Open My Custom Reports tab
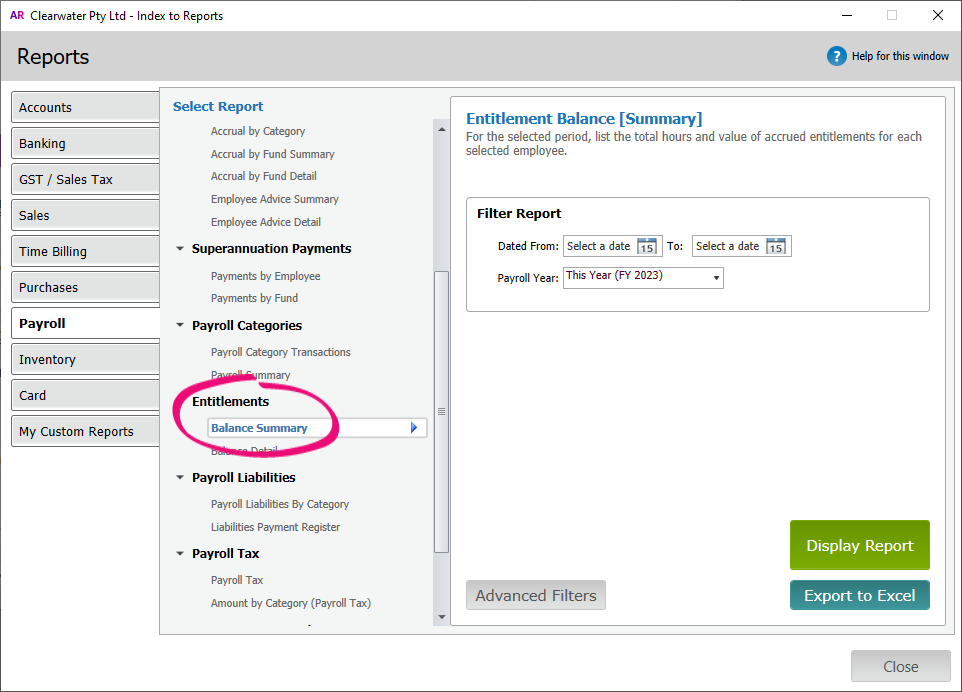The image size is (962, 692). click(x=85, y=431)
